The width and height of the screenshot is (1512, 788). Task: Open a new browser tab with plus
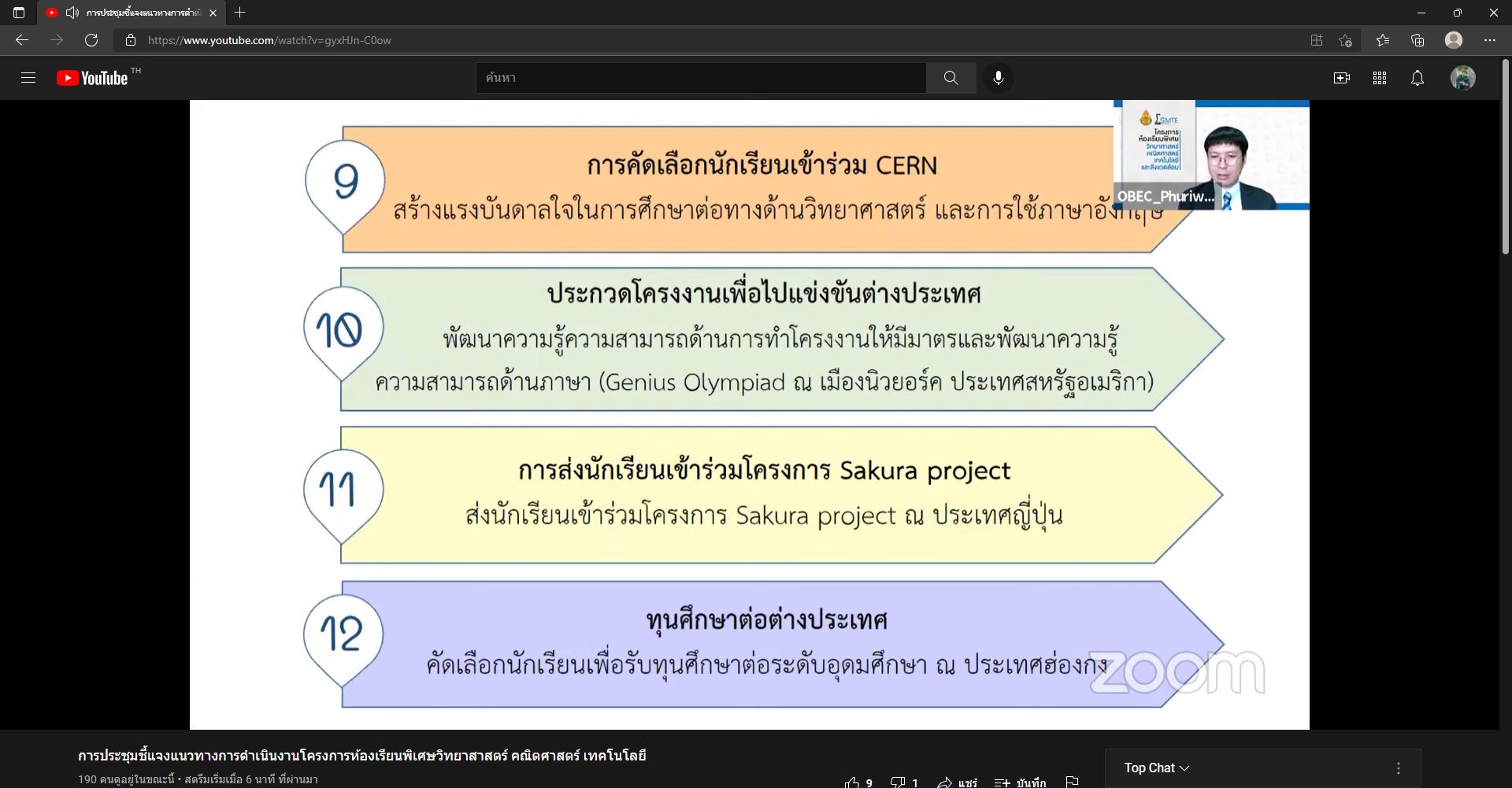coord(239,13)
